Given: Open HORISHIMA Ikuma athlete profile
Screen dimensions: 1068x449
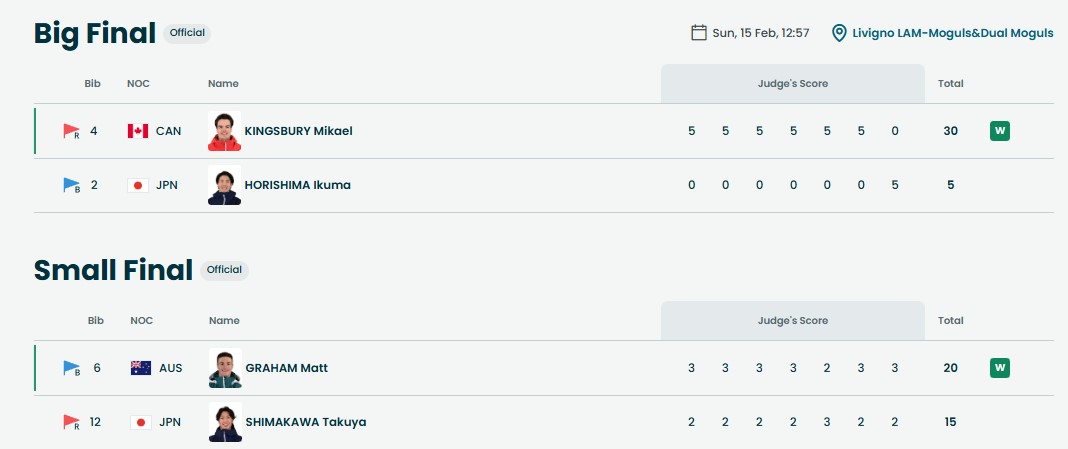Looking at the screenshot, I should (297, 185).
